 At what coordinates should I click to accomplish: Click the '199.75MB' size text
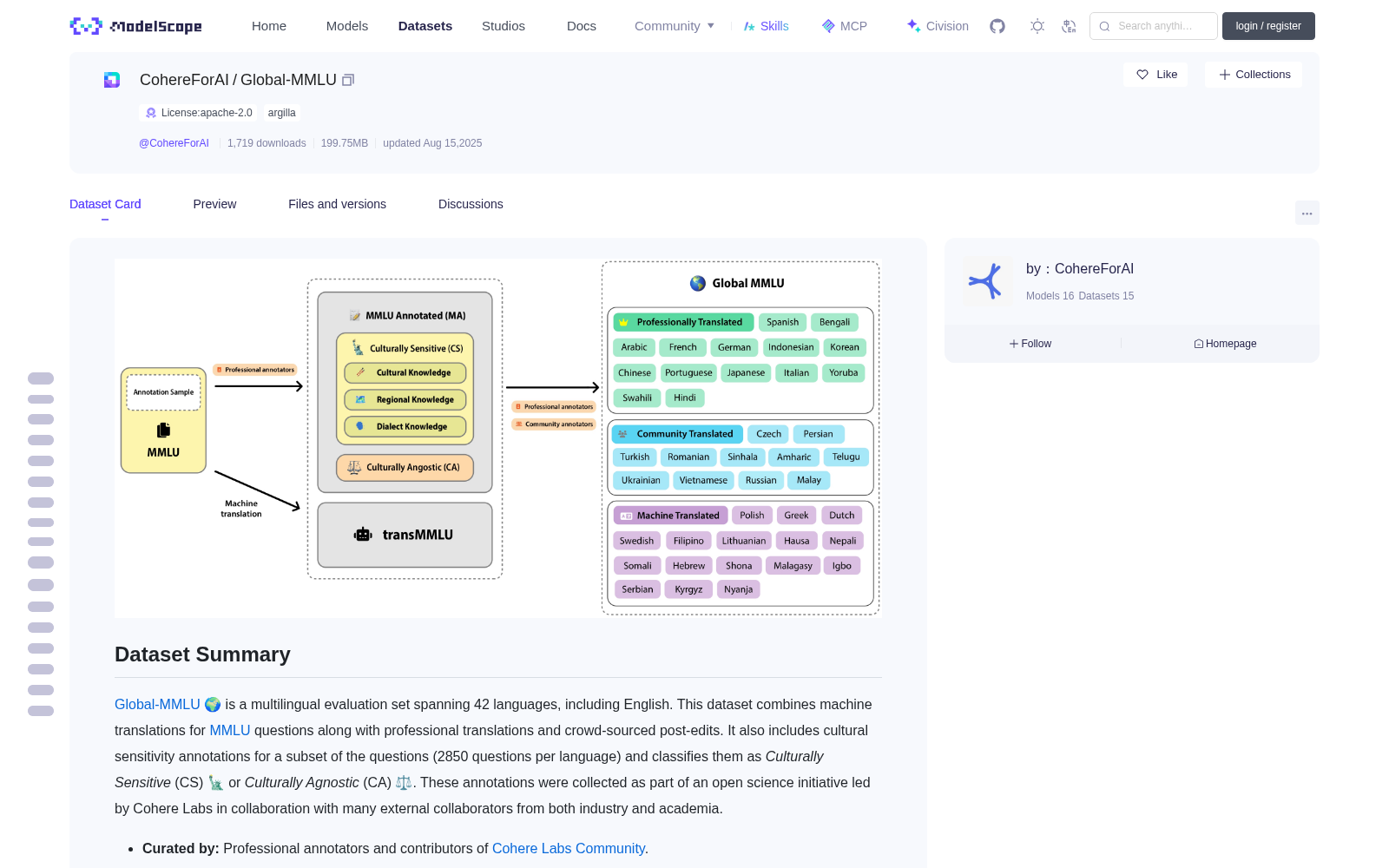pos(345,143)
